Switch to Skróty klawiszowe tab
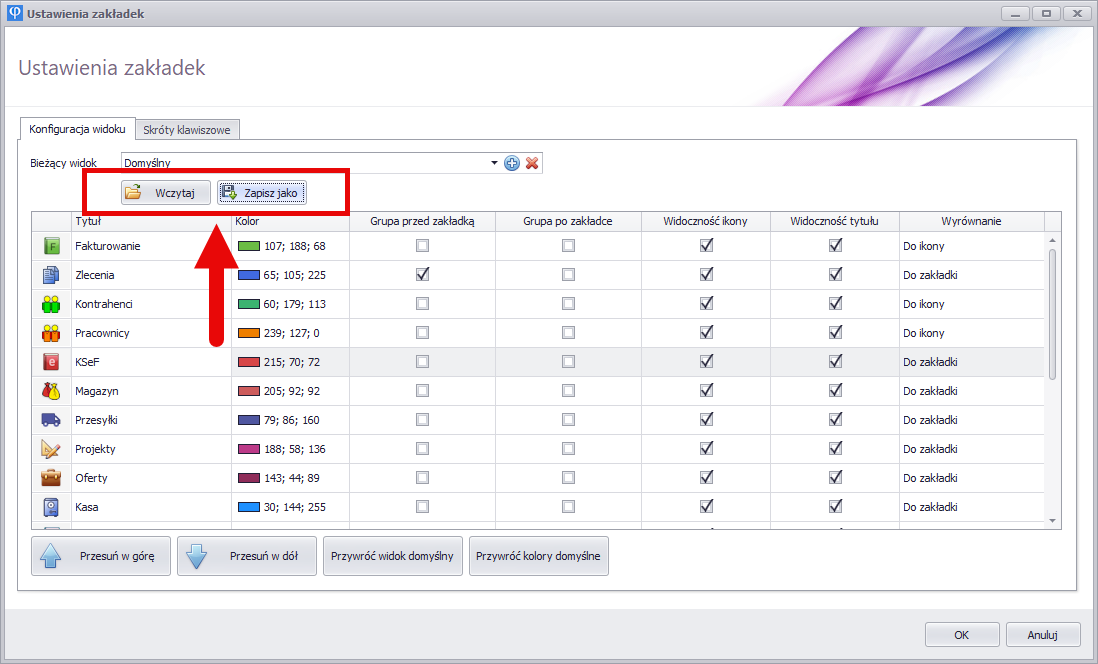 coord(187,130)
